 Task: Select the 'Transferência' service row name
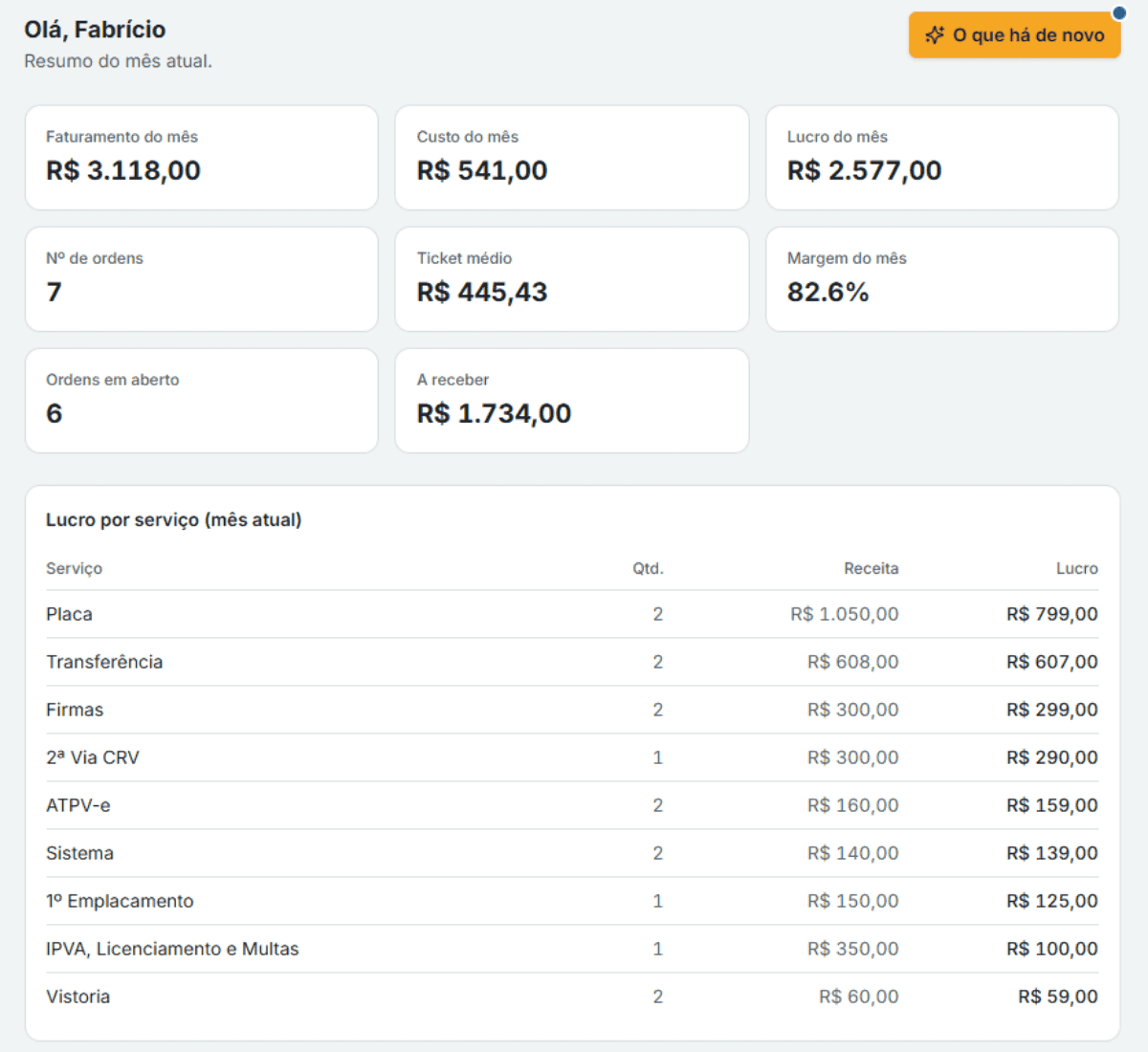(104, 662)
